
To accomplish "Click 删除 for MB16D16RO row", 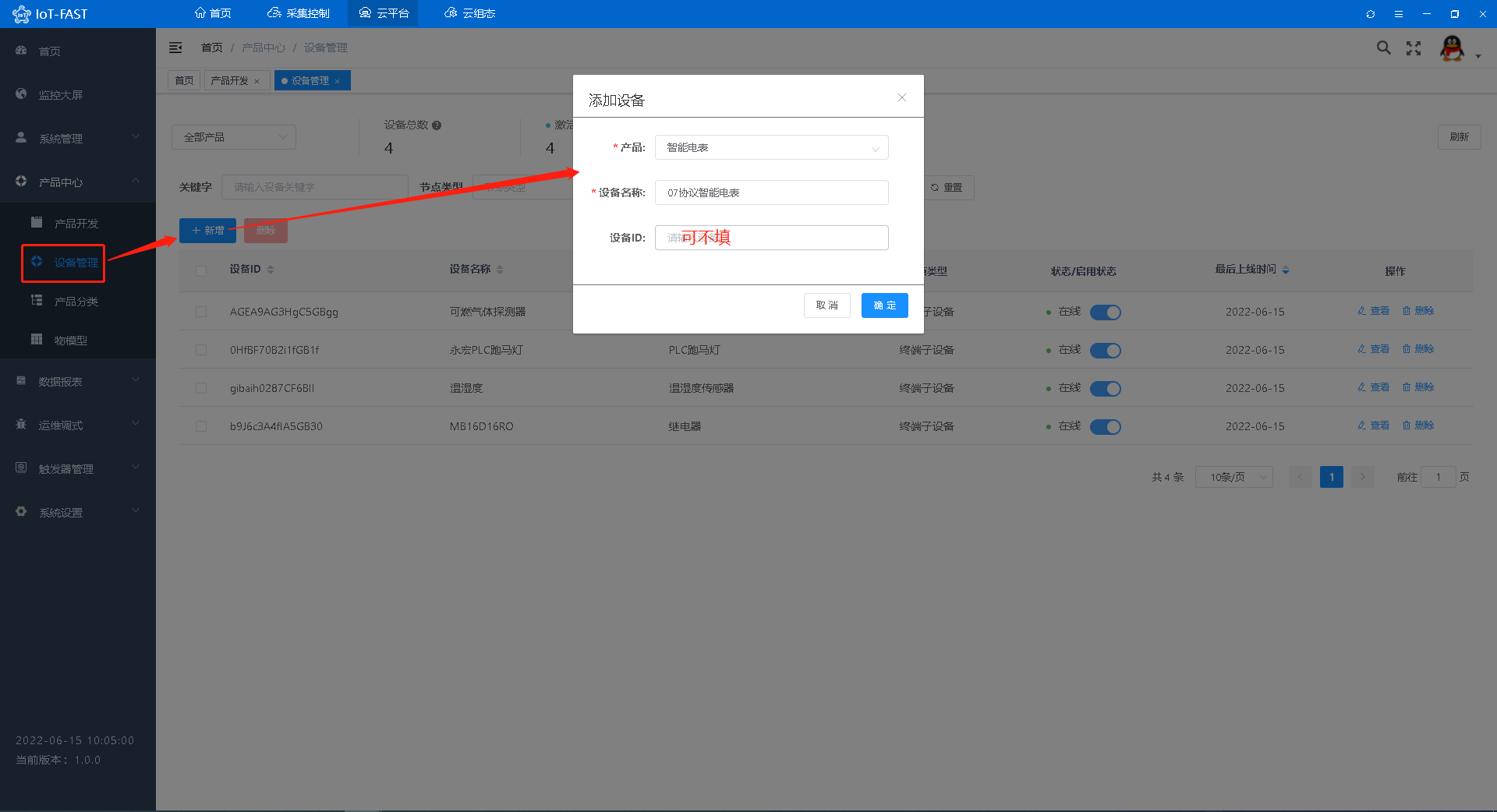I will 1418,425.
